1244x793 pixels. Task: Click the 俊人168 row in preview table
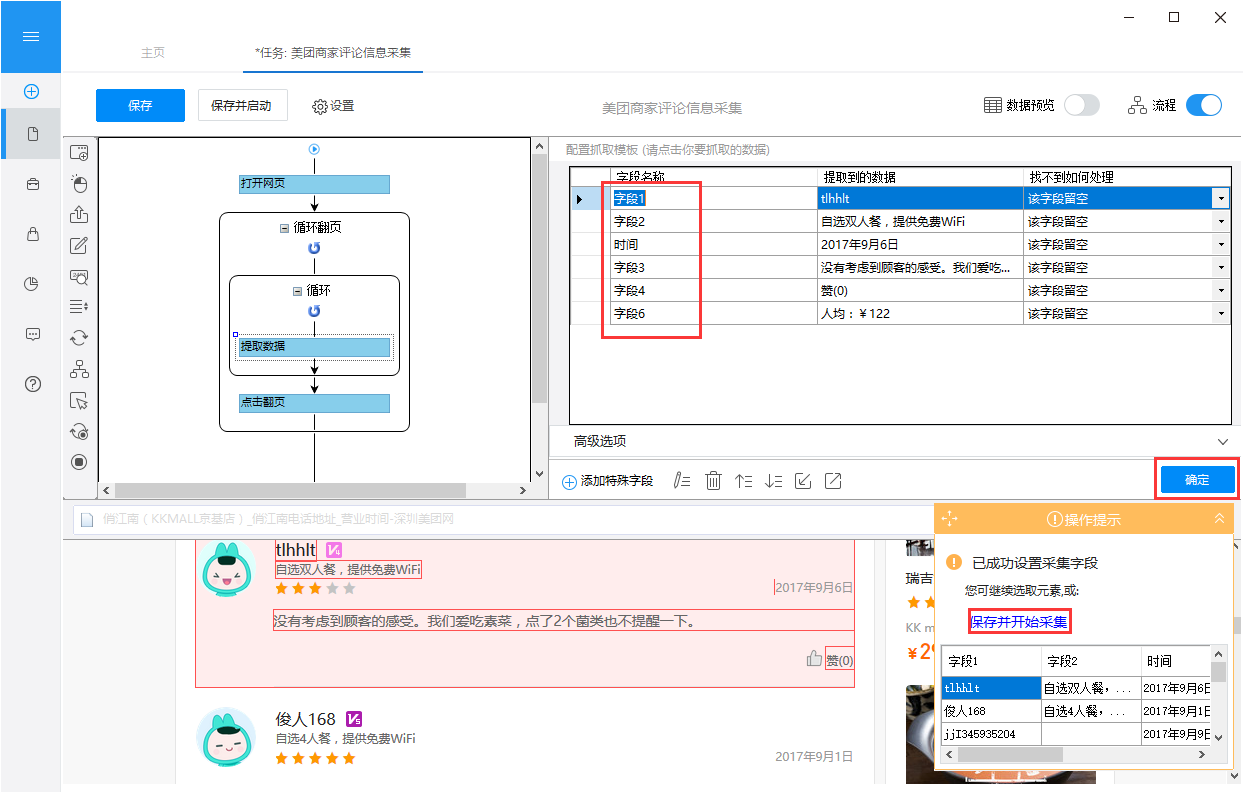1076,711
